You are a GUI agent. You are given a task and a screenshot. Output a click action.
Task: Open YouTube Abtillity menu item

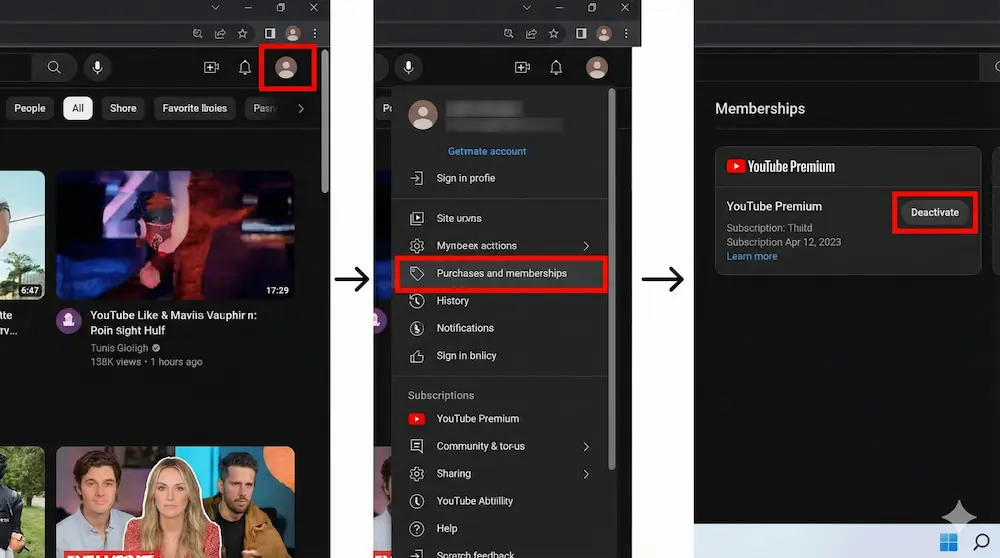click(x=501, y=501)
